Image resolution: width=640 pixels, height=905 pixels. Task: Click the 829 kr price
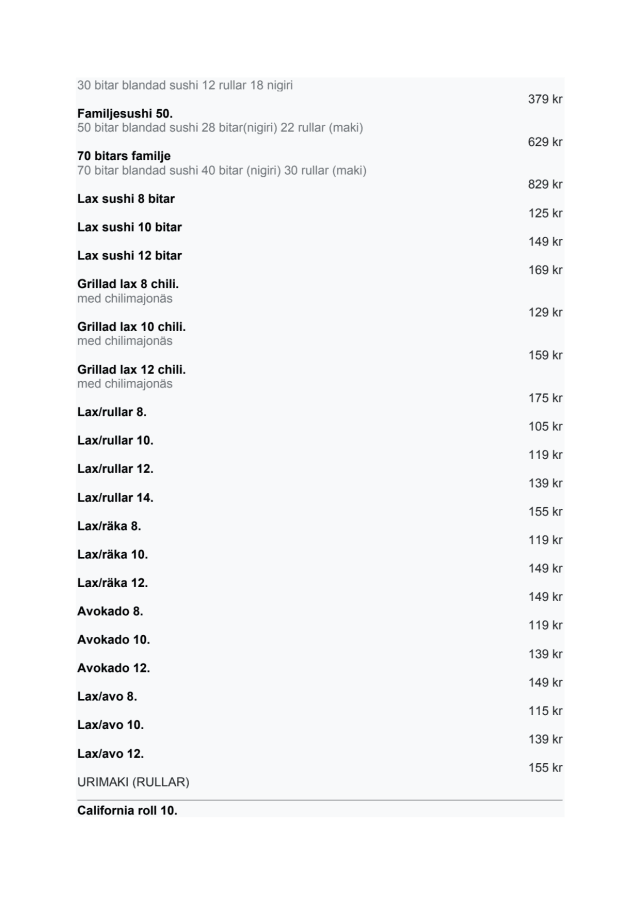[544, 184]
